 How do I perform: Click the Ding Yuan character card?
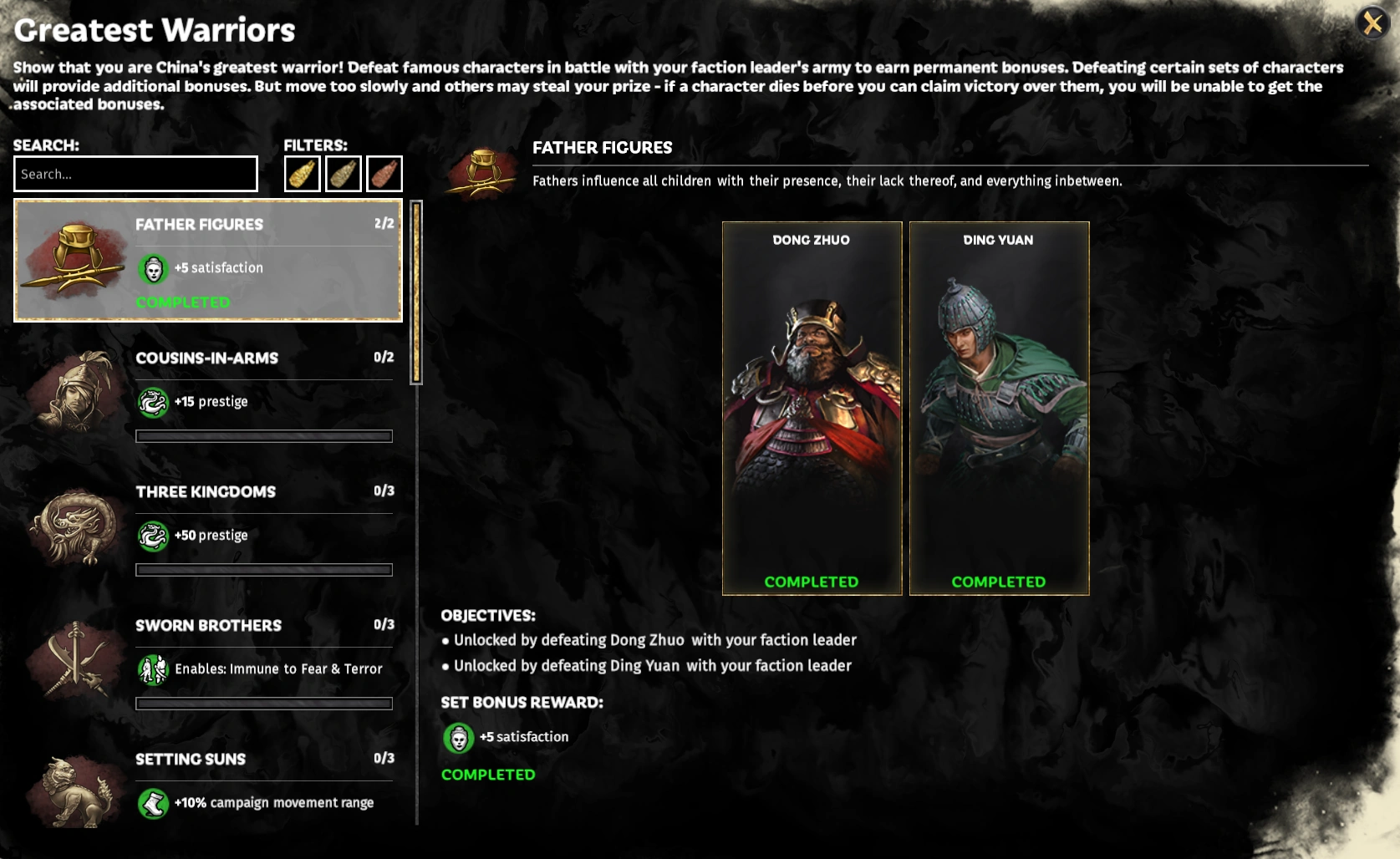(999, 408)
